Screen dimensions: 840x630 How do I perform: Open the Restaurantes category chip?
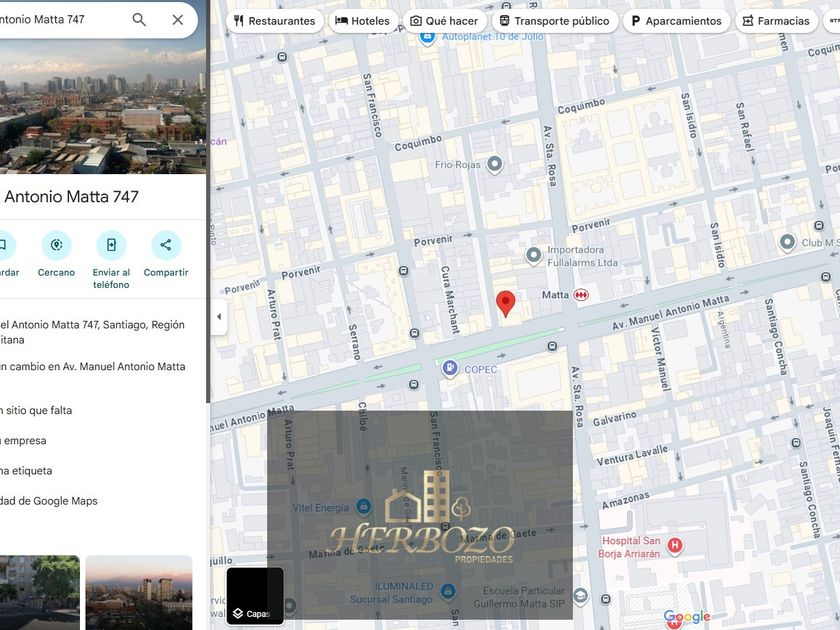pos(275,21)
